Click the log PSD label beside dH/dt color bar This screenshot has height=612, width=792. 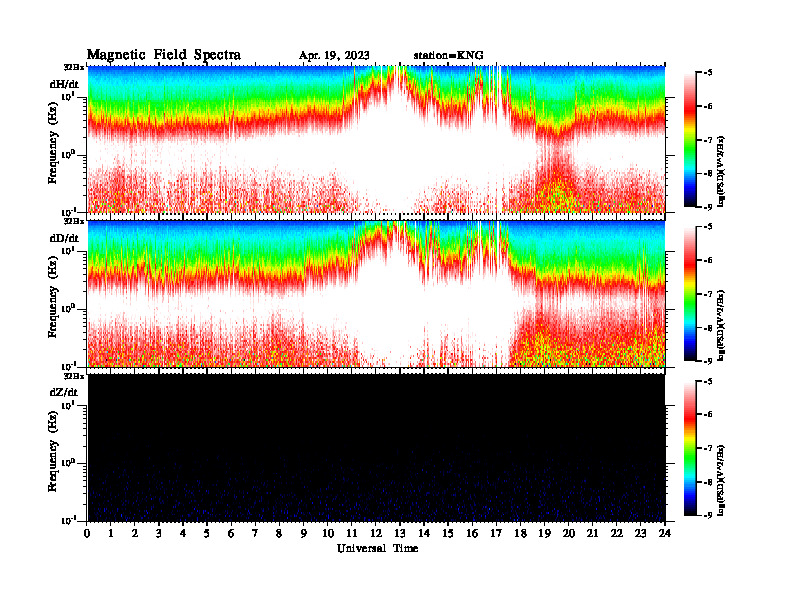point(721,171)
